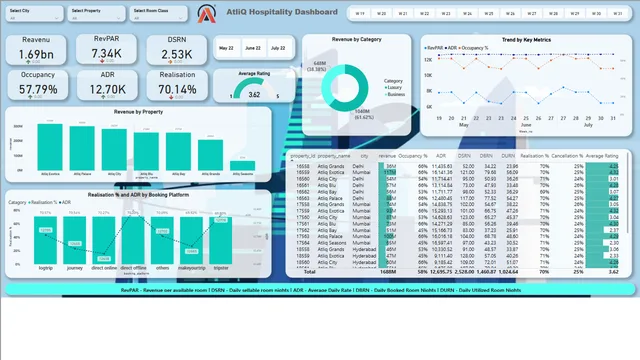The image size is (640, 360).
Task: Sort table by Cancellation % column header
Action: pyautogui.click(x=567, y=156)
